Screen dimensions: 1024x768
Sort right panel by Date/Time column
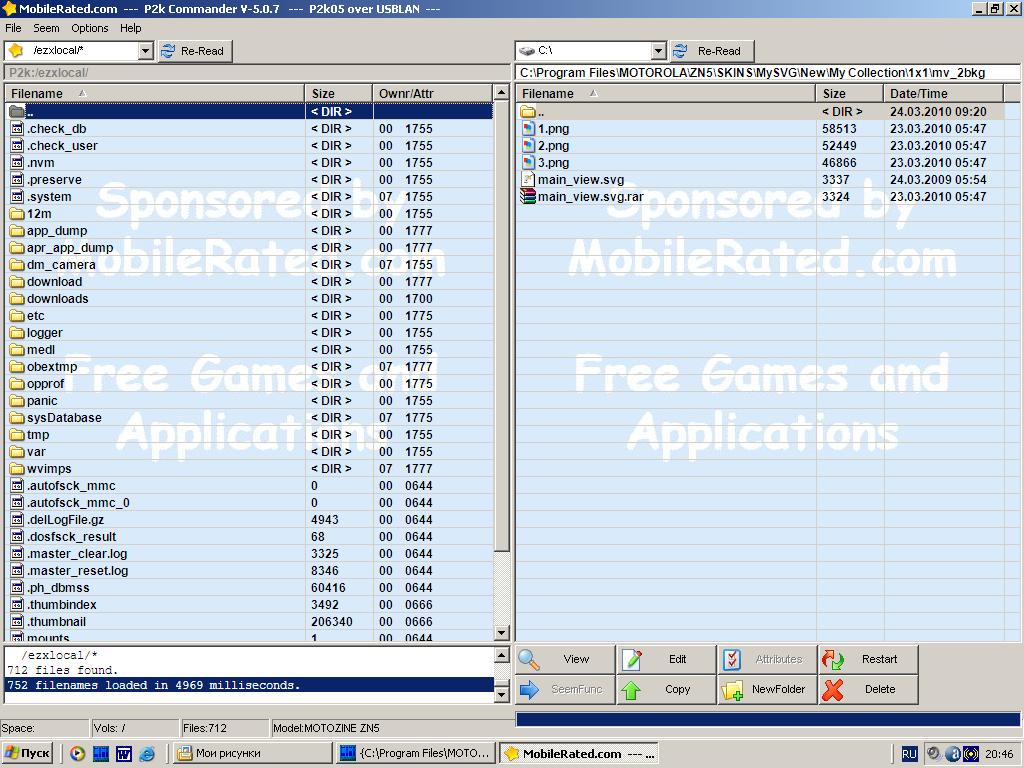(943, 93)
